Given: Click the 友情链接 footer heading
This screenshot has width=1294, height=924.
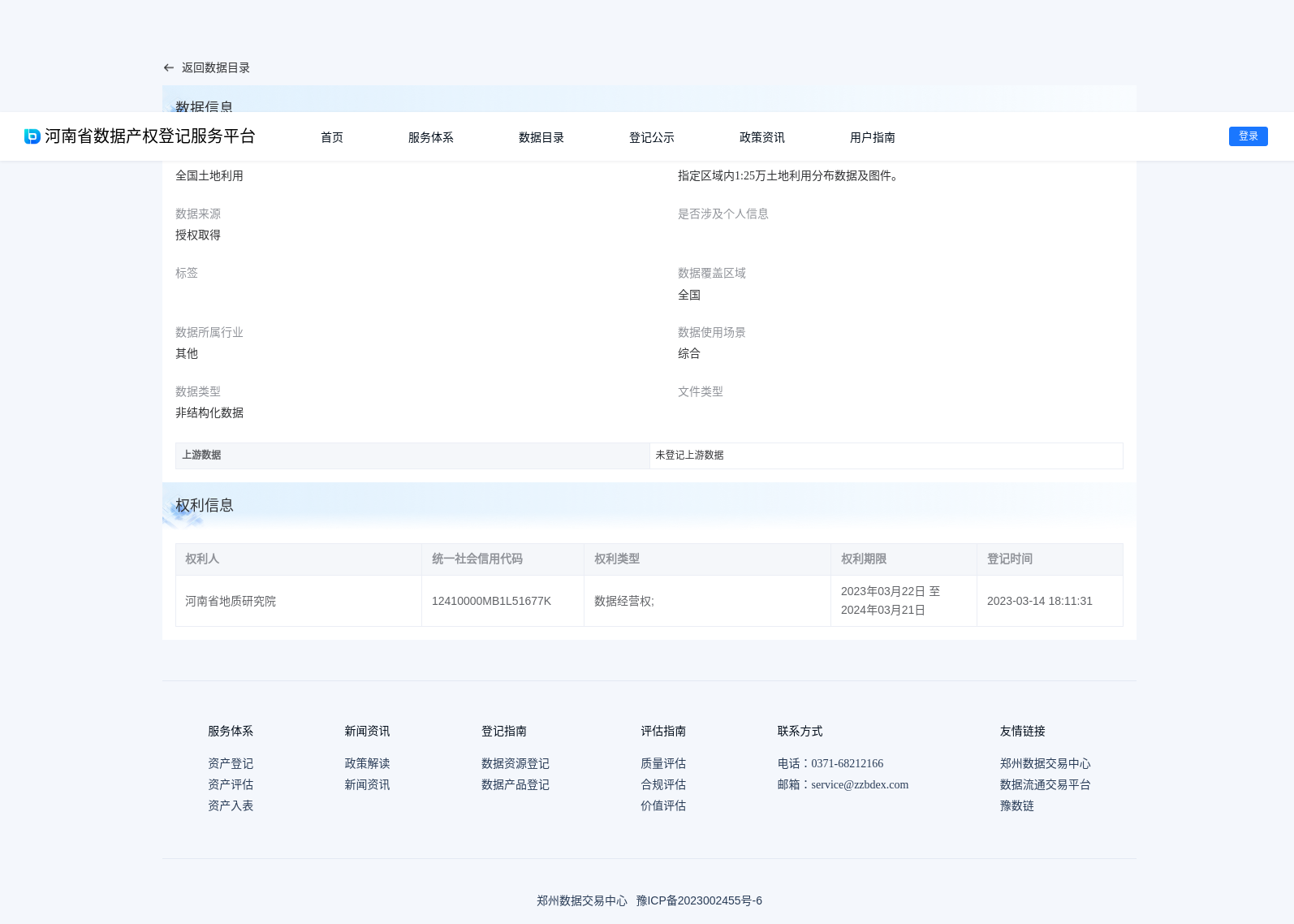Looking at the screenshot, I should click(x=1023, y=731).
